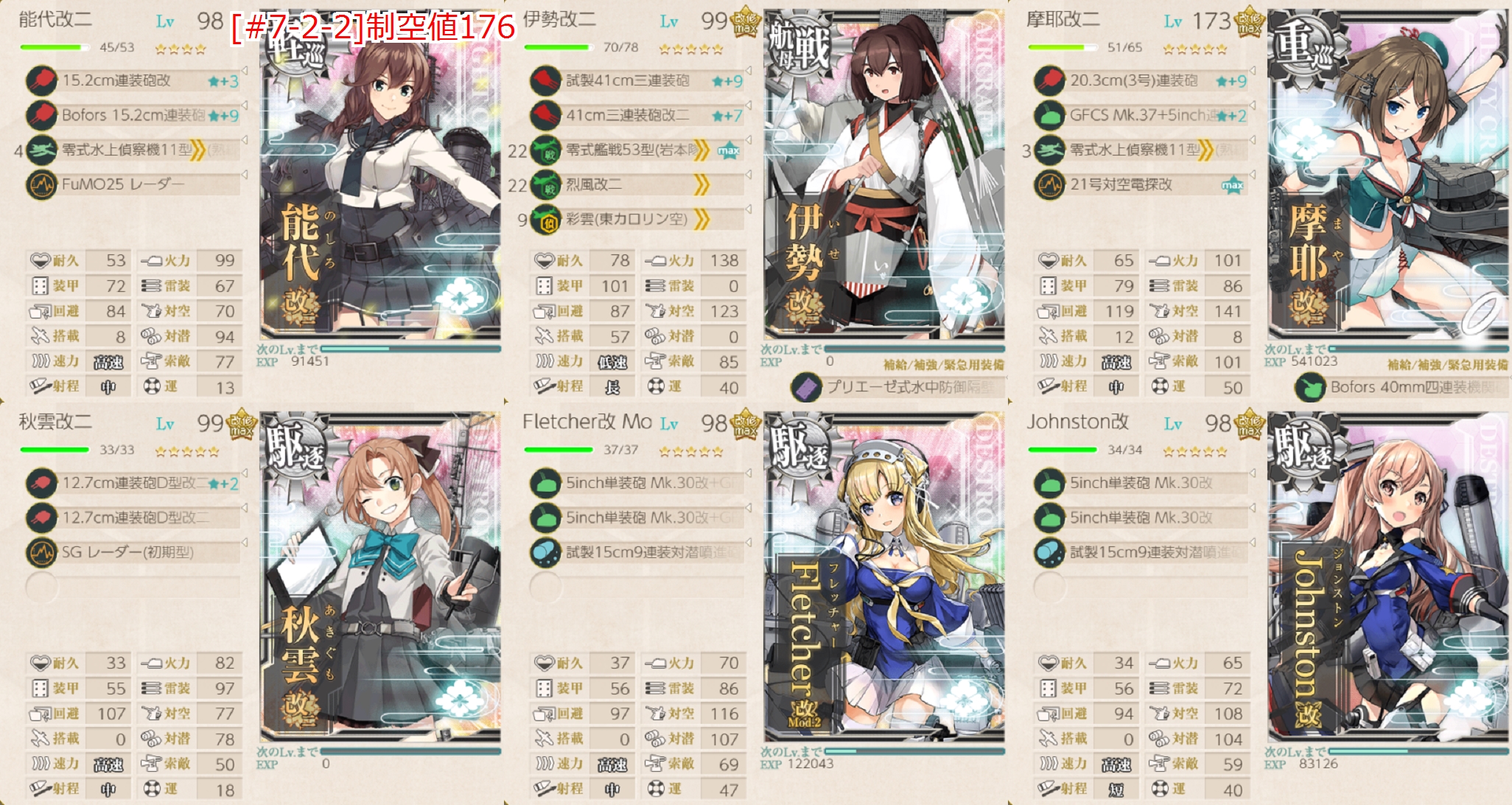Click Johnston's first 5inch単装砲 Mk.30改 icon
Image resolution: width=1512 pixels, height=805 pixels.
tap(1050, 484)
